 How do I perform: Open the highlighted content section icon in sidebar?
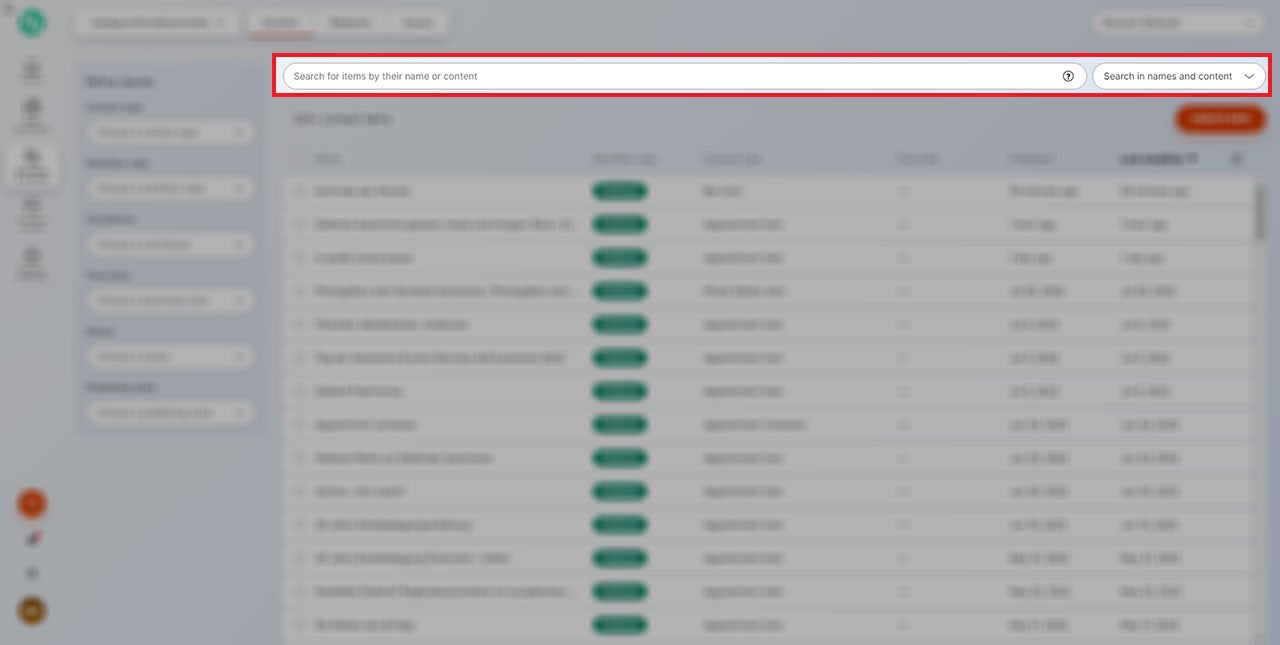[x=32, y=162]
